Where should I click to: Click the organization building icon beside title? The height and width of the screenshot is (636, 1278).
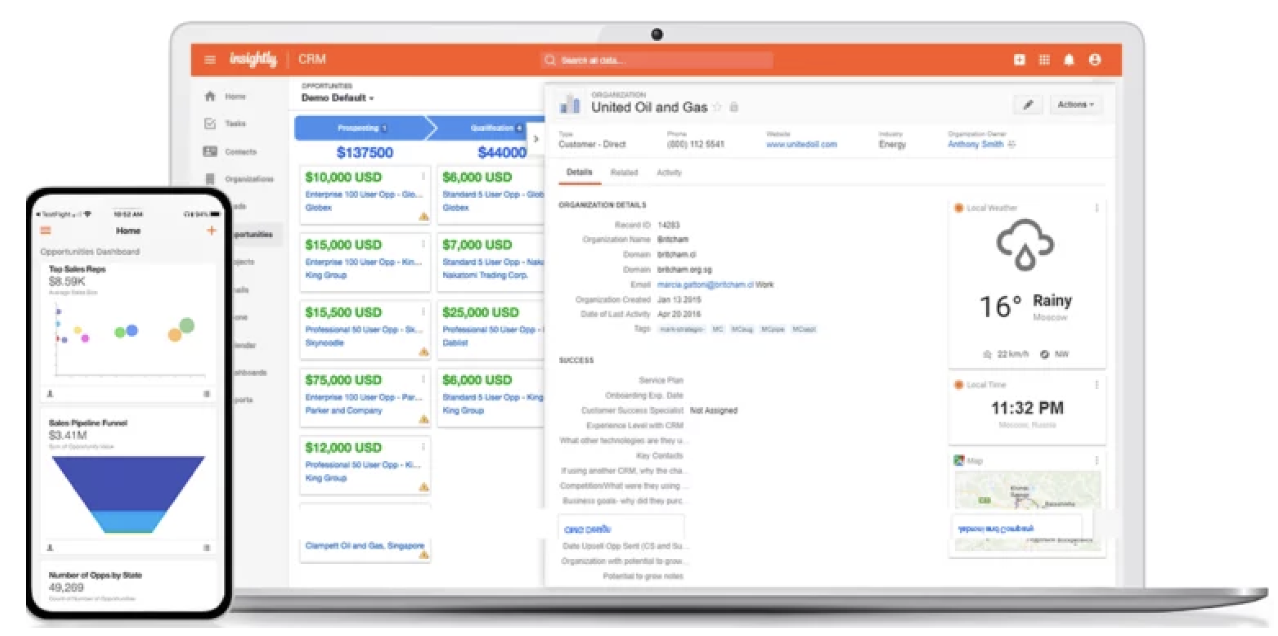coord(570,104)
